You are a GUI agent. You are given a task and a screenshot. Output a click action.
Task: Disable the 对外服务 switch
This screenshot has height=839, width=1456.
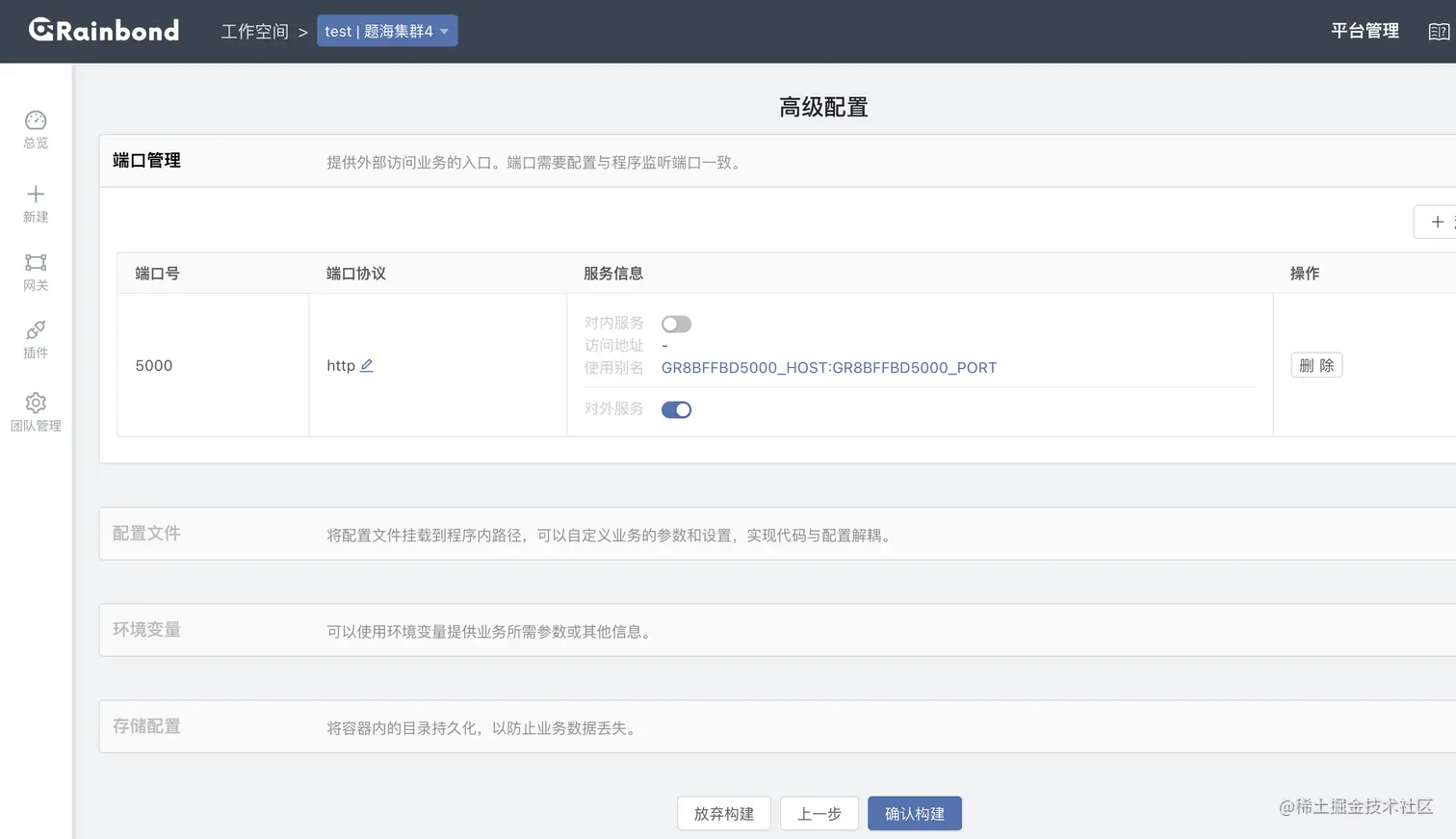coord(676,409)
